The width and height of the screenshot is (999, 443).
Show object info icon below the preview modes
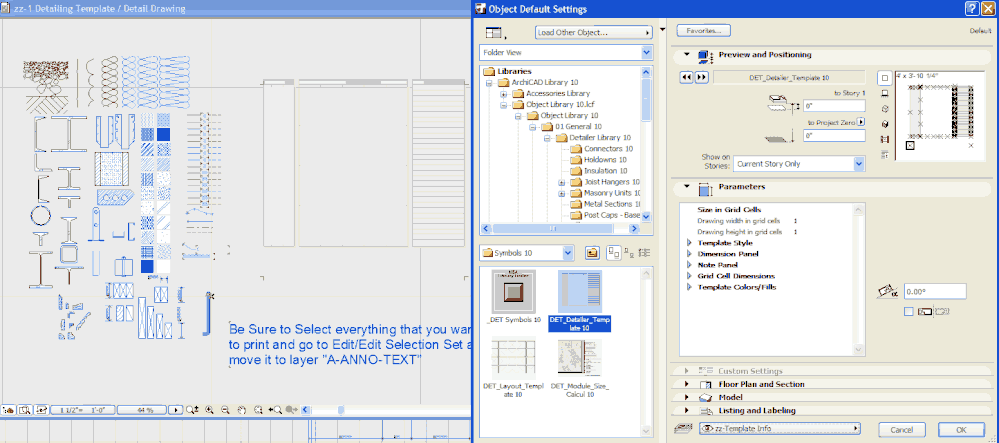884,155
